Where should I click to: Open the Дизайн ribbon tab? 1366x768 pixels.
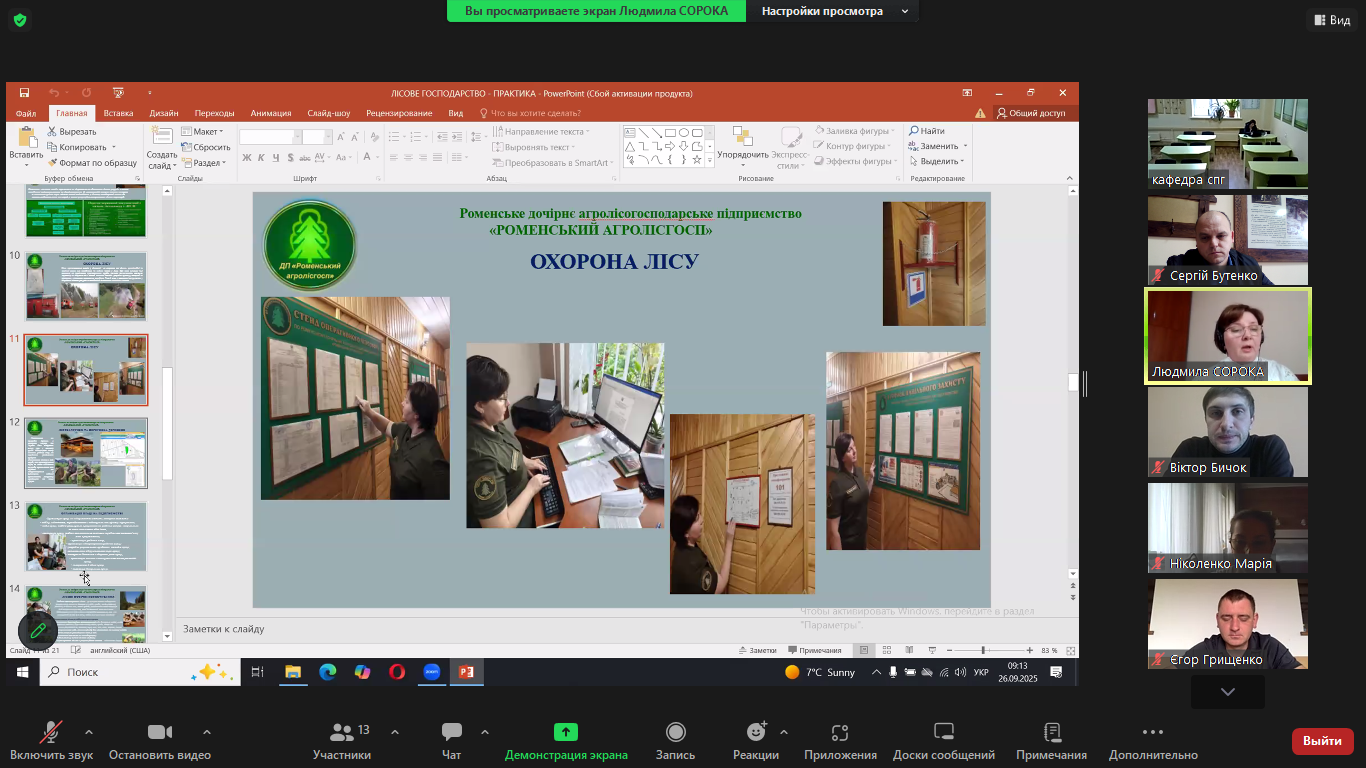(x=164, y=113)
